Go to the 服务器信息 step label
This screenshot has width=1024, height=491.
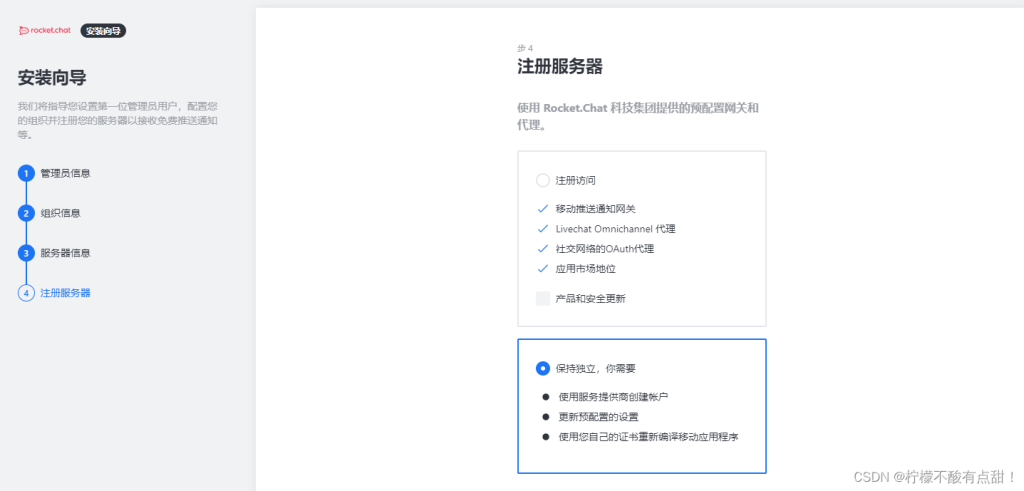pos(65,253)
